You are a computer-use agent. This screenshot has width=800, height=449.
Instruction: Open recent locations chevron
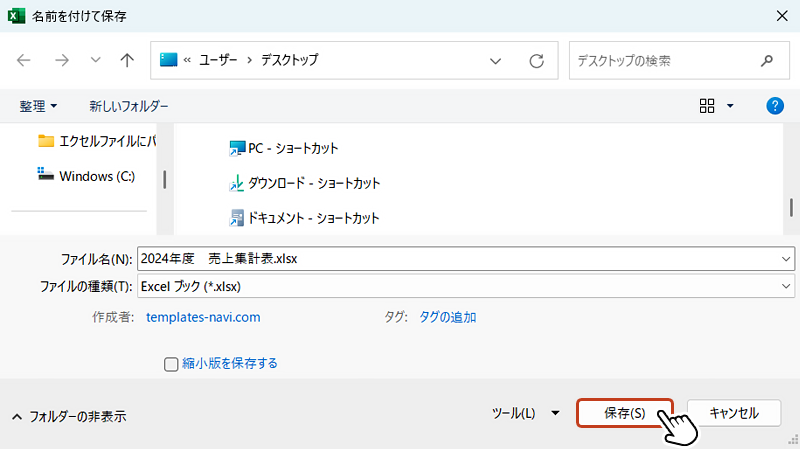click(95, 60)
